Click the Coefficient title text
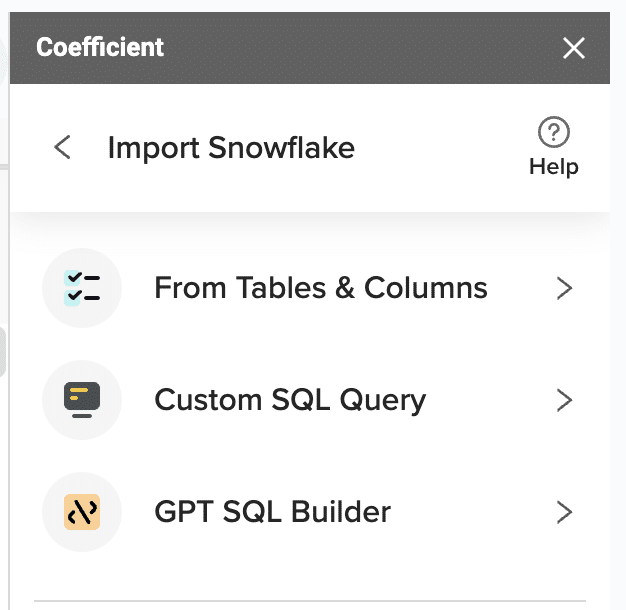 pyautogui.click(x=100, y=47)
